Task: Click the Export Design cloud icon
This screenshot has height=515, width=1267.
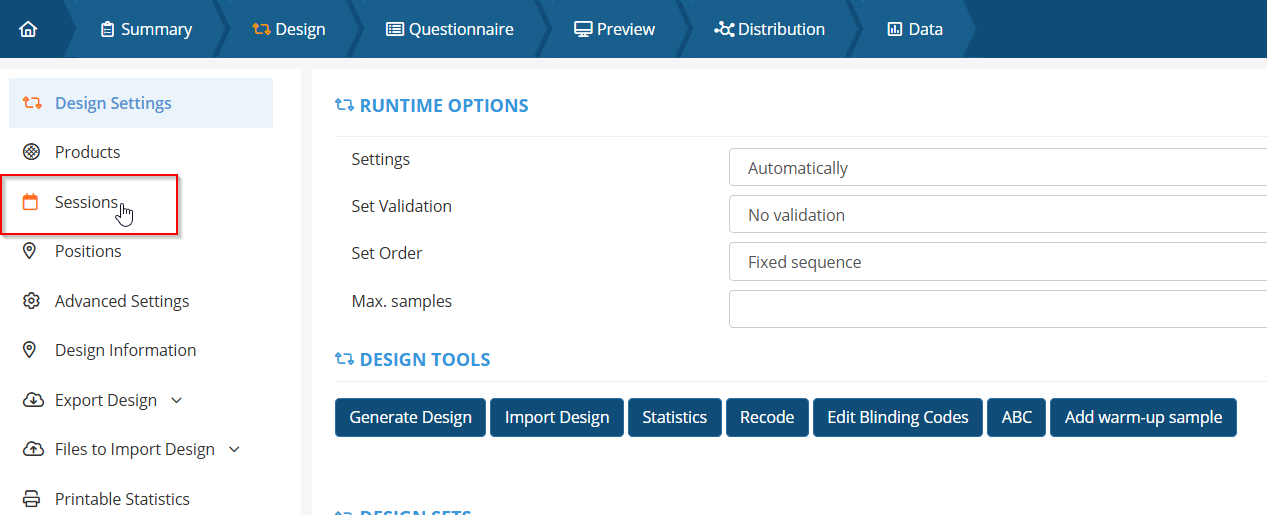Action: (x=32, y=400)
